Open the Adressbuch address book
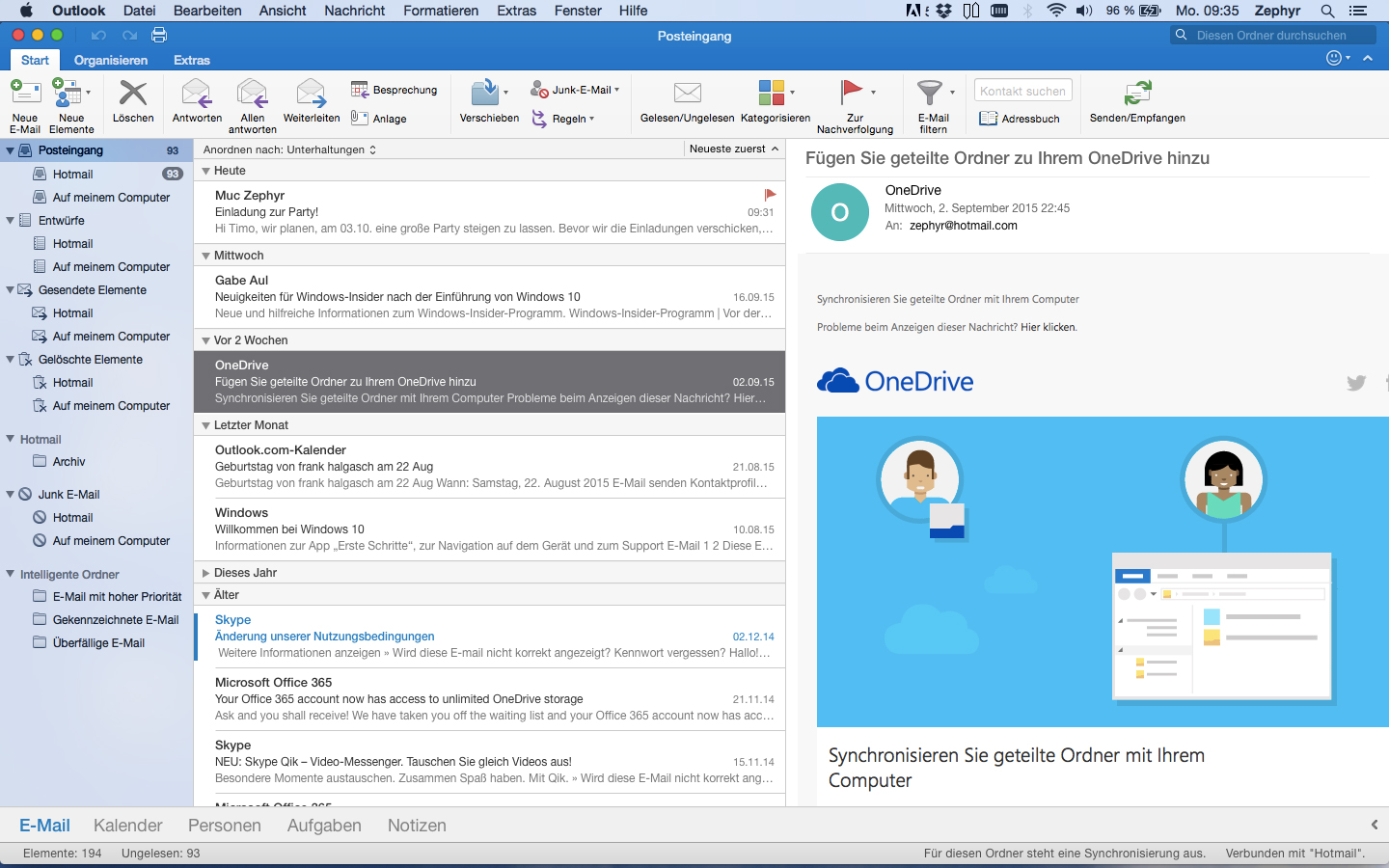The image size is (1389, 868). point(1020,119)
